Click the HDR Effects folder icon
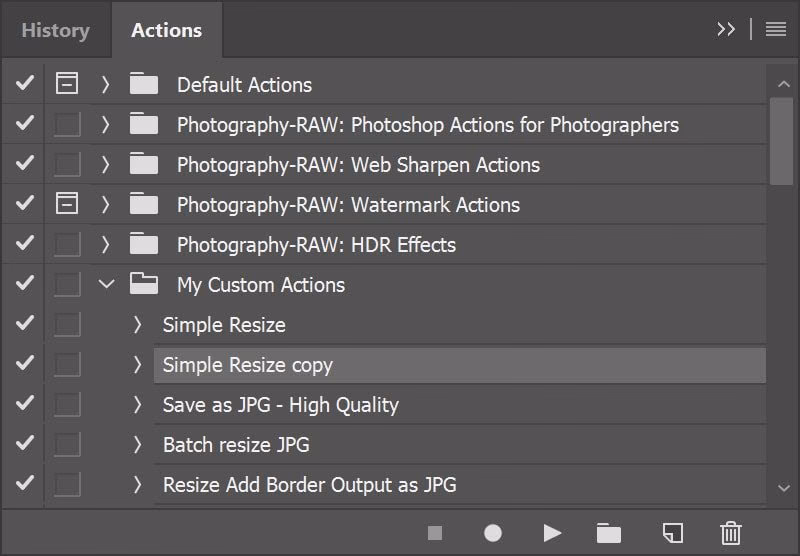 (143, 243)
